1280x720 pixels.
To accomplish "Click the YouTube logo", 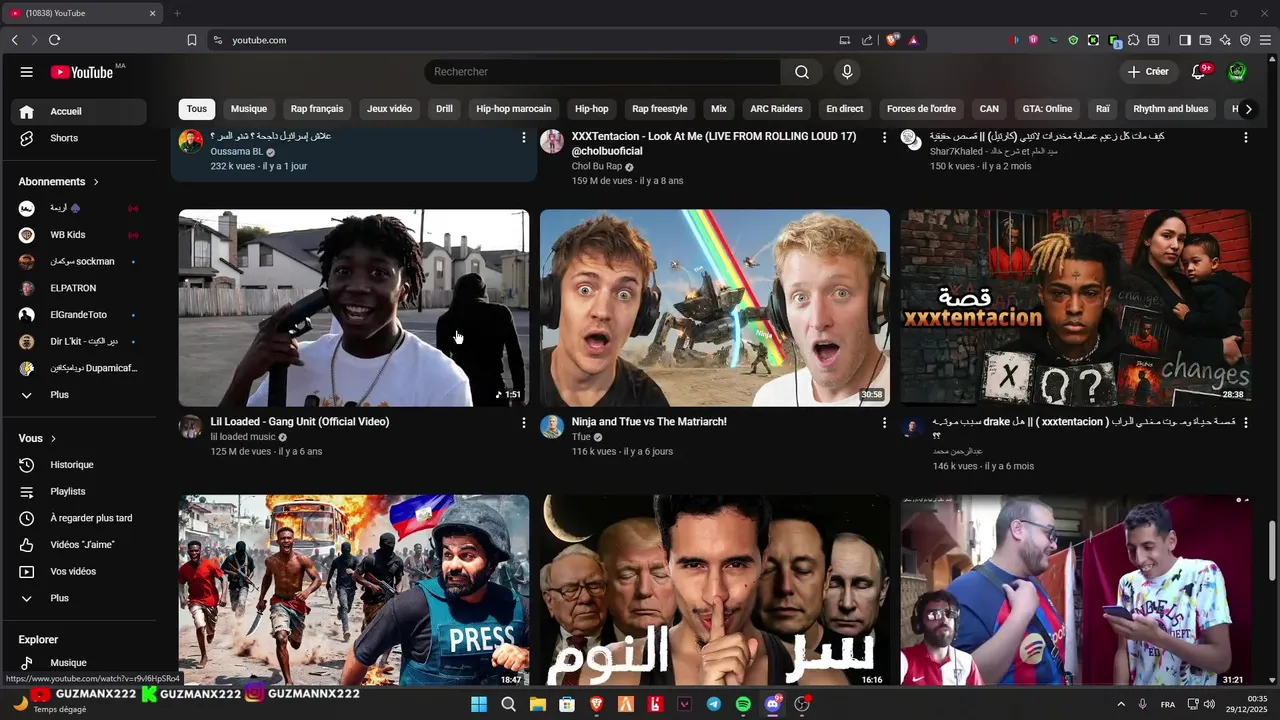I will tap(82, 72).
